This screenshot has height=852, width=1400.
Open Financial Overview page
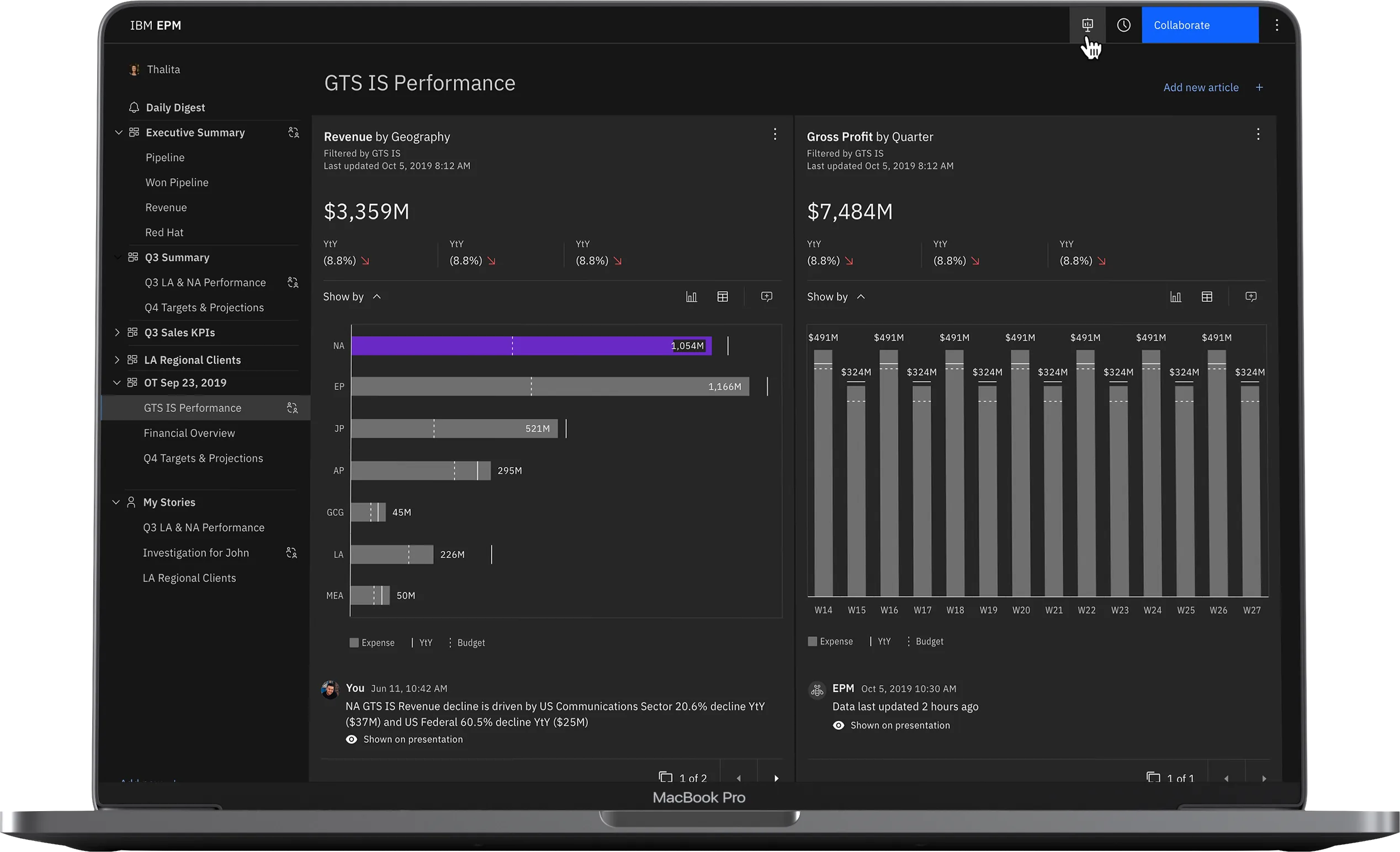[189, 433]
